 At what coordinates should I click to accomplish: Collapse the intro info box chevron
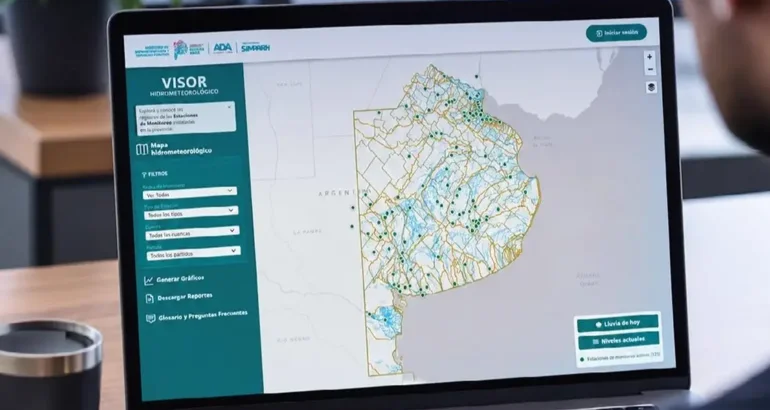point(229,107)
